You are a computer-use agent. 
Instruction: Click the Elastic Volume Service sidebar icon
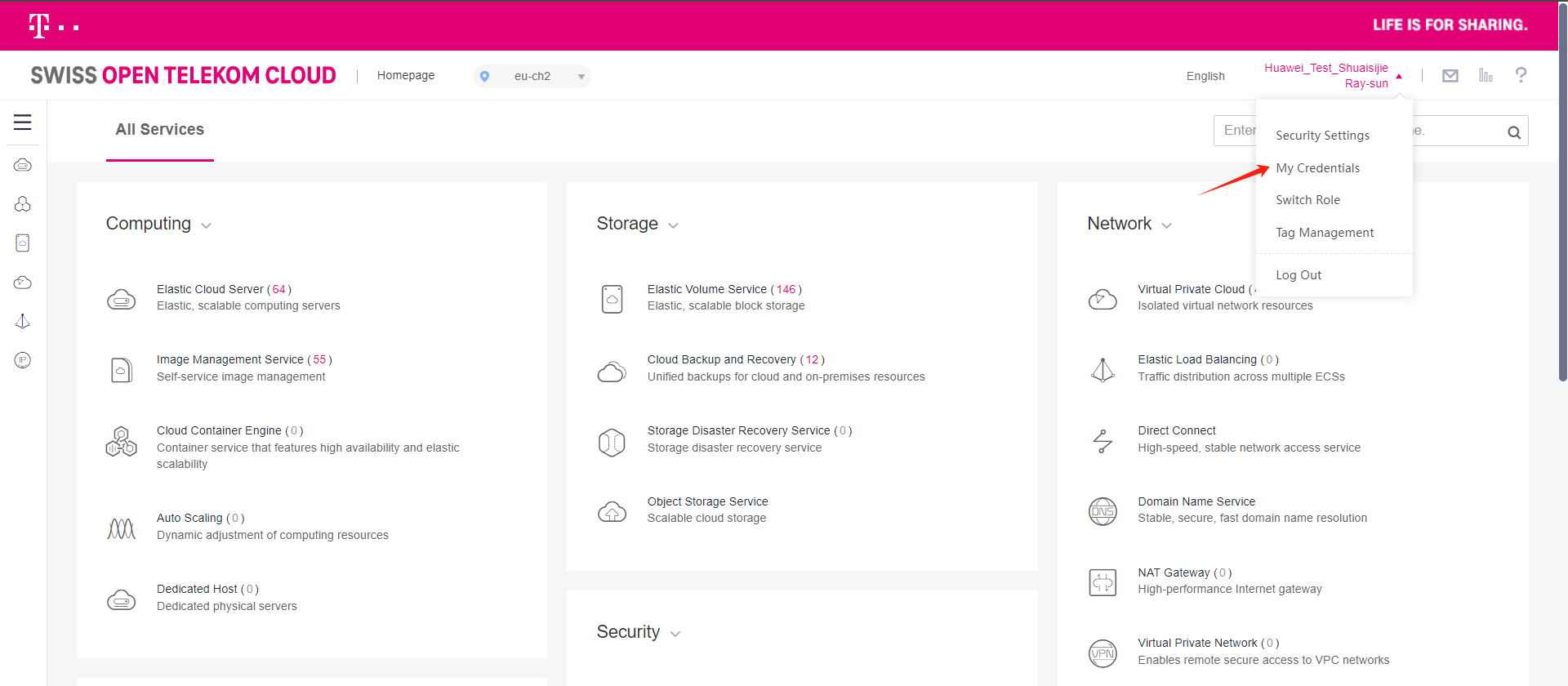click(23, 243)
